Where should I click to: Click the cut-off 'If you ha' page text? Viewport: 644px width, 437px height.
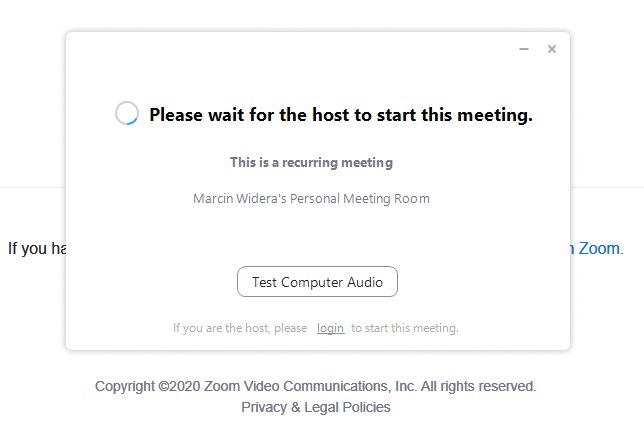point(36,249)
